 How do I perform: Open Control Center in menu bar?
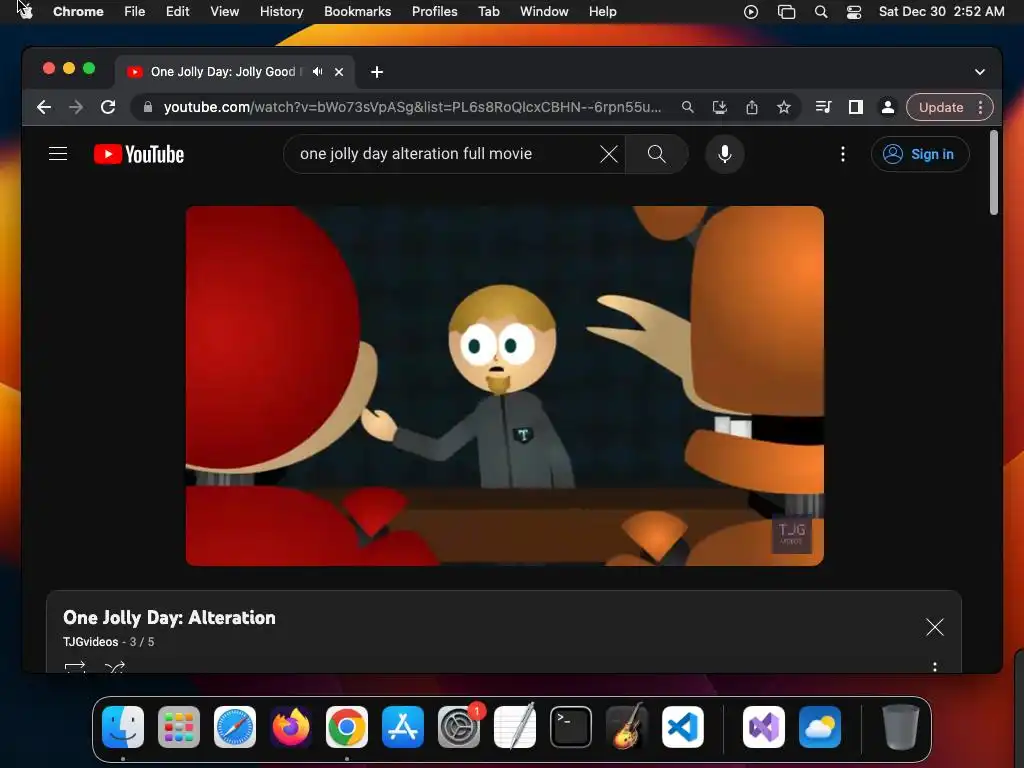pos(854,12)
